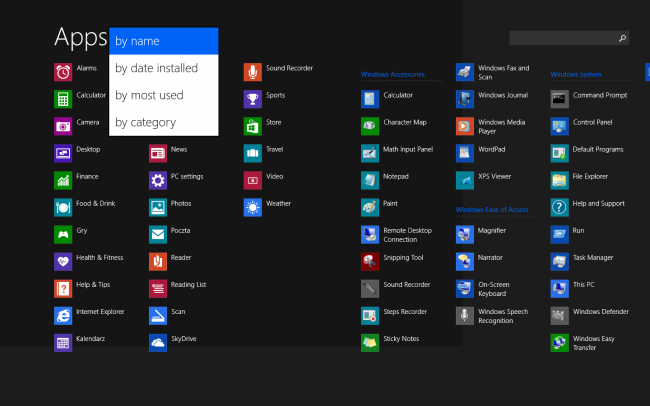Open Control Panel entry
This screenshot has width=650, height=406.
(582, 126)
